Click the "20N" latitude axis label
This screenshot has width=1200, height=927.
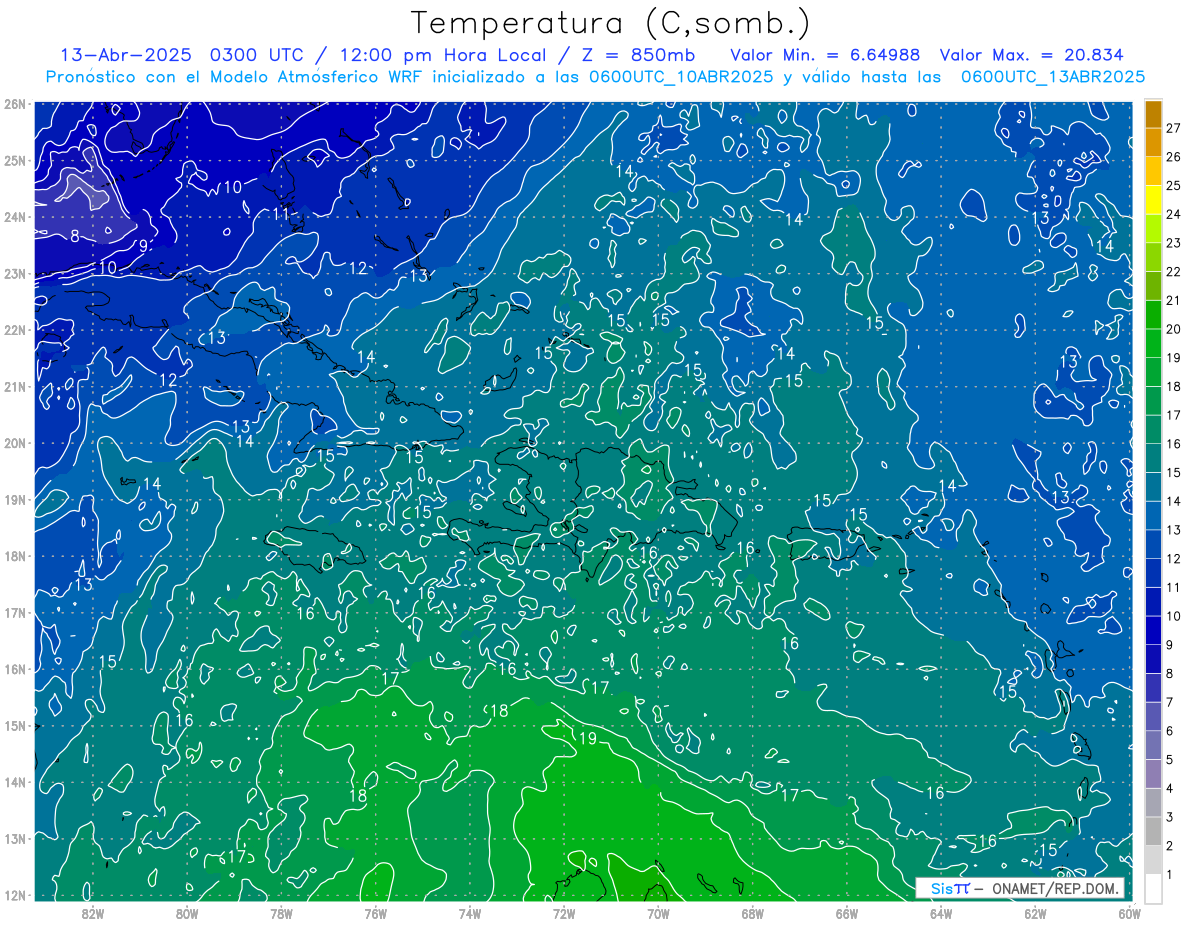pos(15,443)
